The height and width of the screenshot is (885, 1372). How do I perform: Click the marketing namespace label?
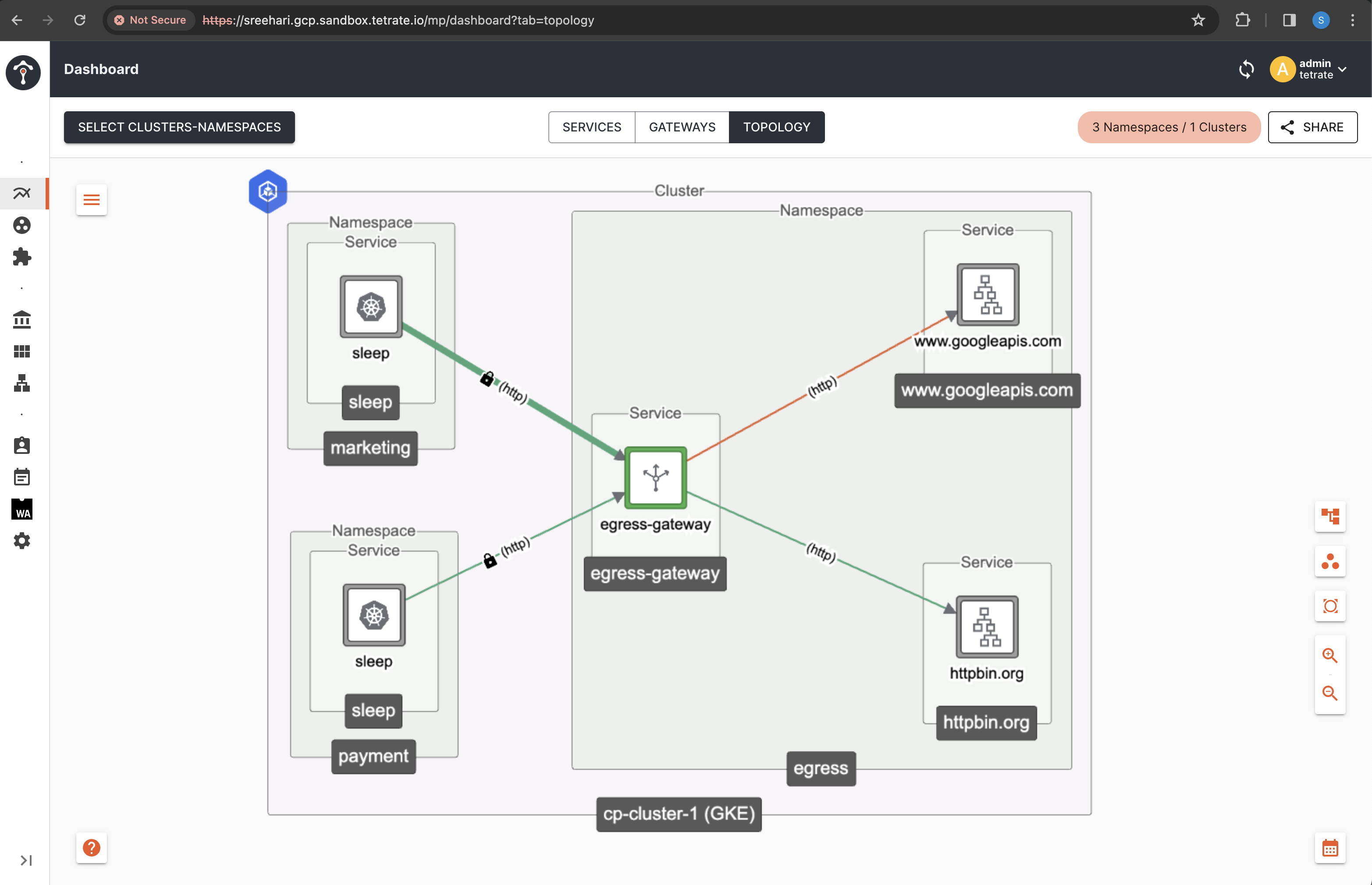pyautogui.click(x=370, y=448)
